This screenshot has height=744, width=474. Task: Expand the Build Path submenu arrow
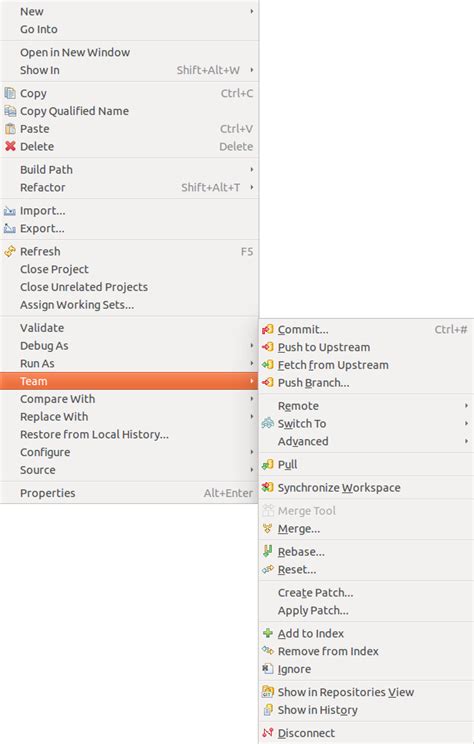252,169
